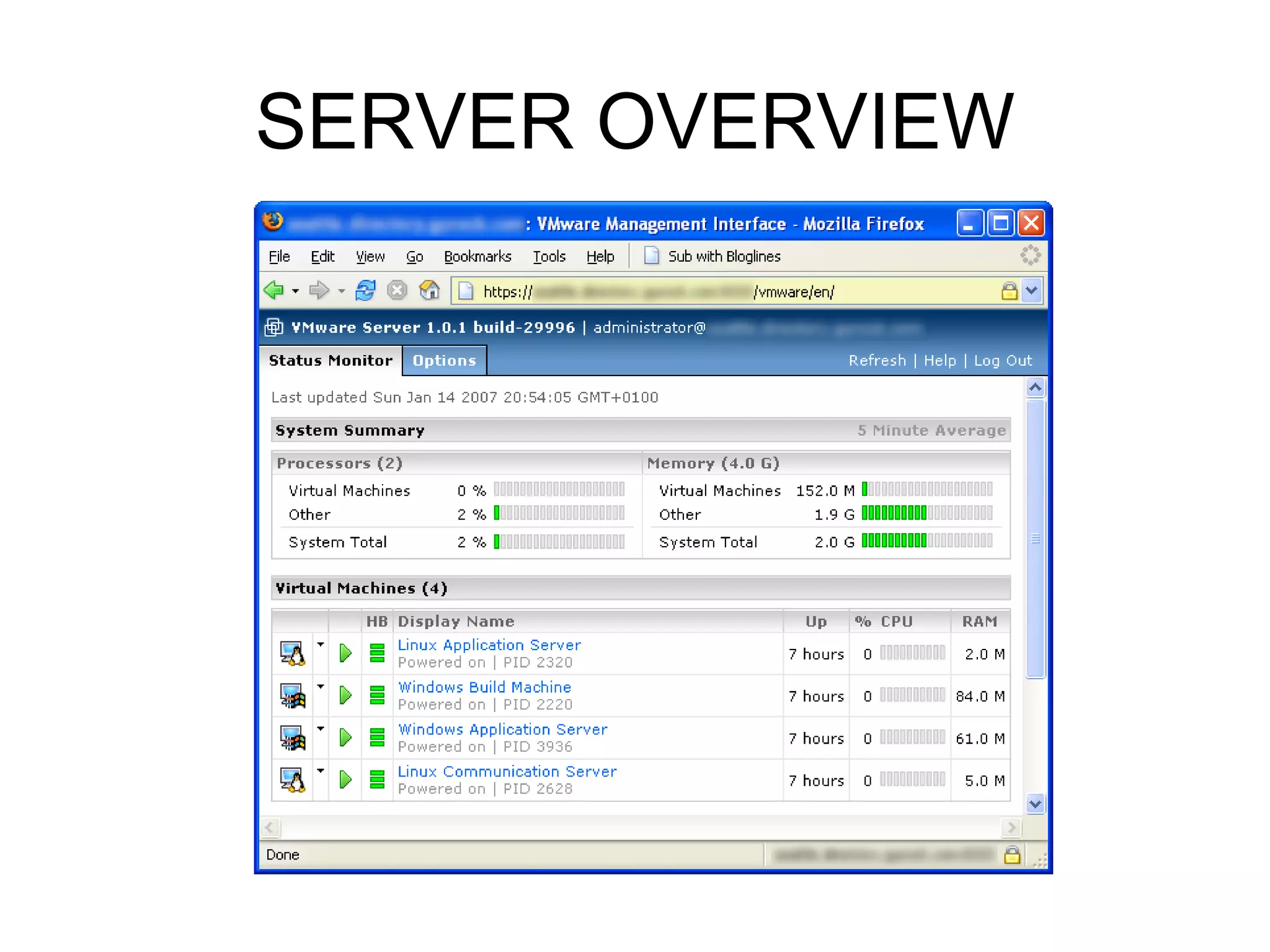
Task: Click the Windows Build Machine VM icon
Action: (x=293, y=695)
